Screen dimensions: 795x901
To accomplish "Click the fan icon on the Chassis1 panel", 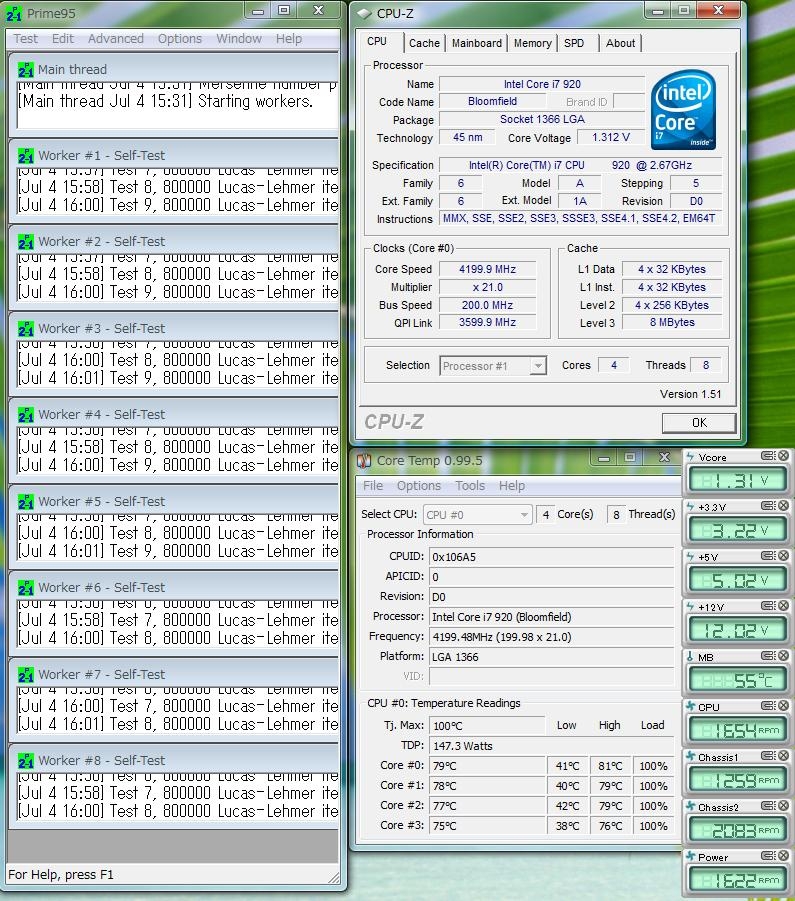I will (x=691, y=756).
